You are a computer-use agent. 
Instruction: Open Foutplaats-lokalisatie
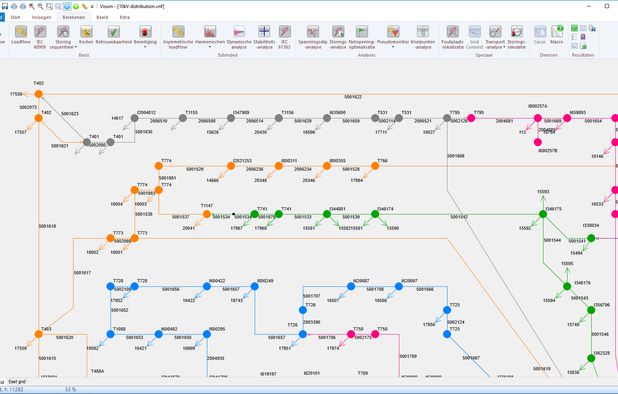point(452,37)
